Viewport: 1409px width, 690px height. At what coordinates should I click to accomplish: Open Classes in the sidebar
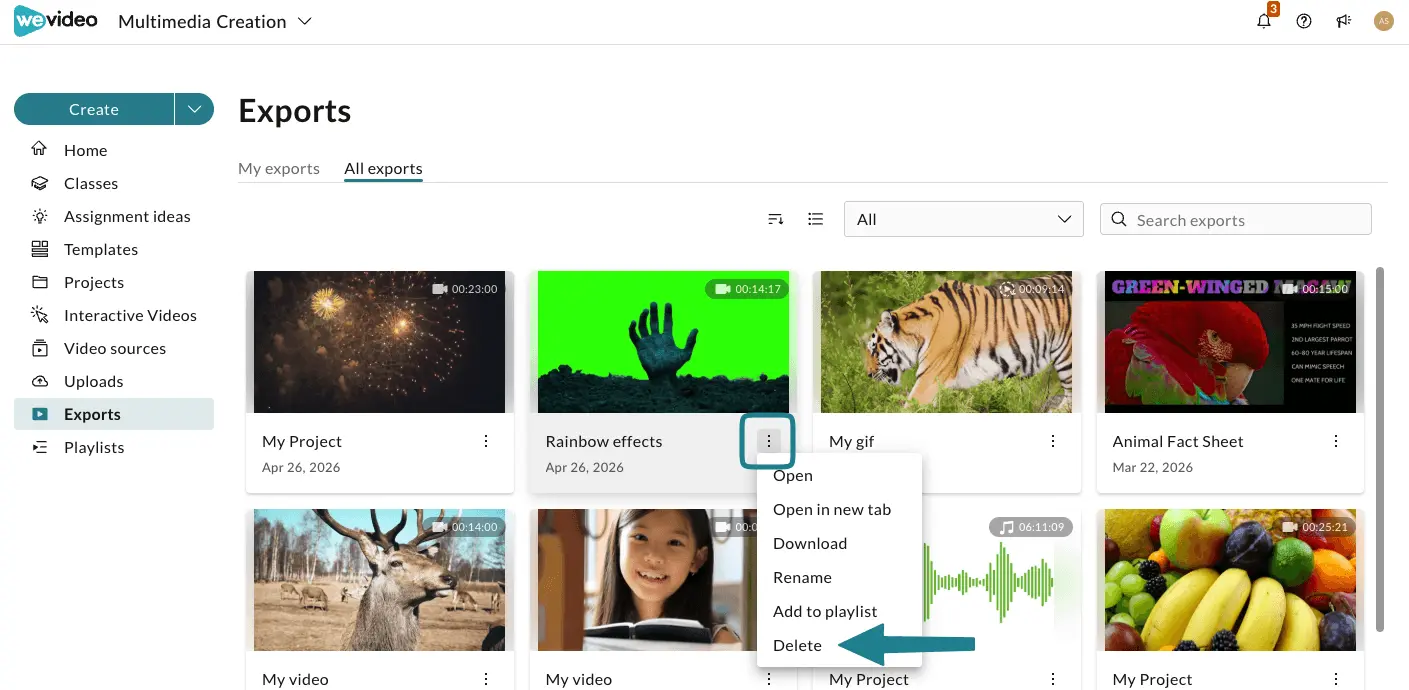pyautogui.click(x=114, y=183)
